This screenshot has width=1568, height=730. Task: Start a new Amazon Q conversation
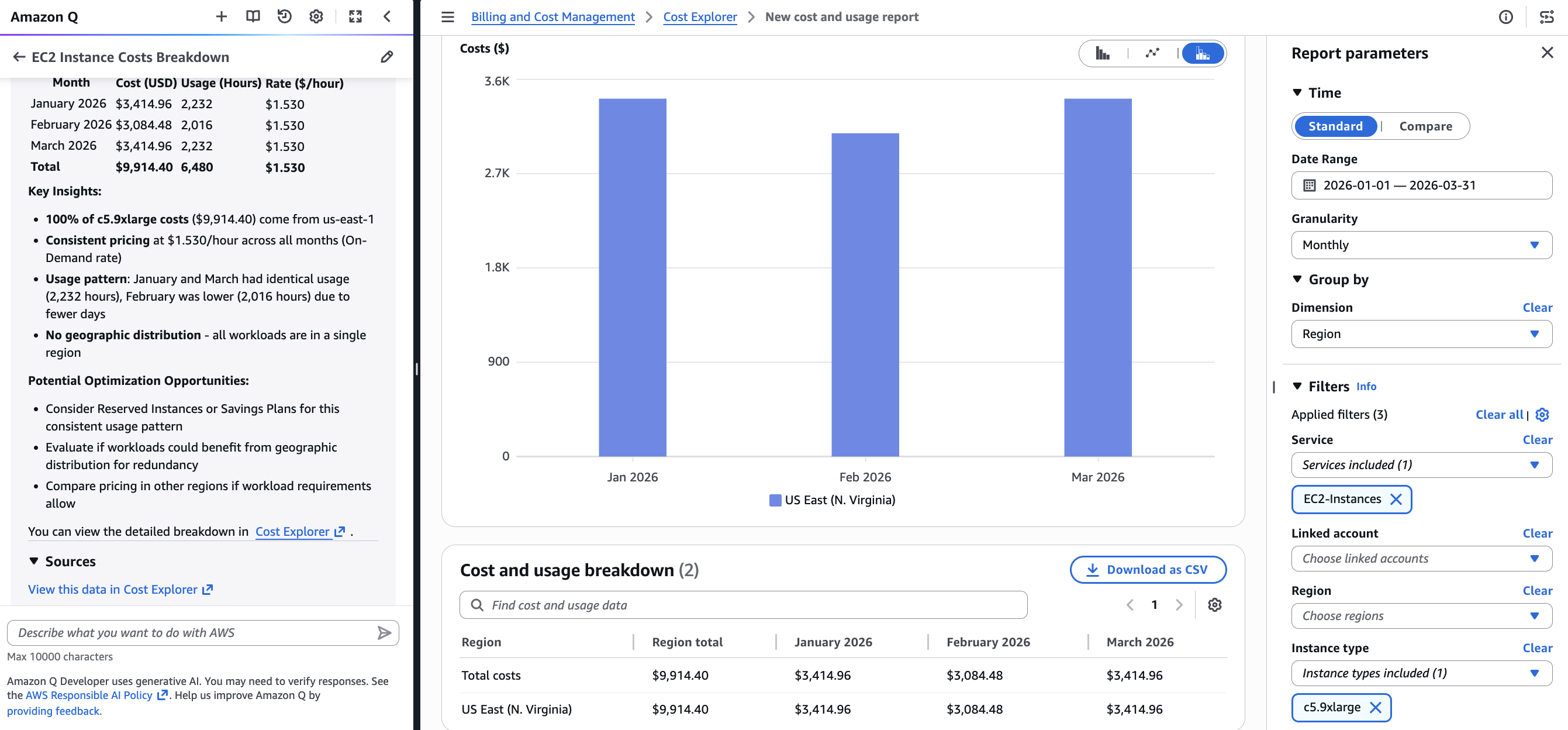[x=221, y=16]
